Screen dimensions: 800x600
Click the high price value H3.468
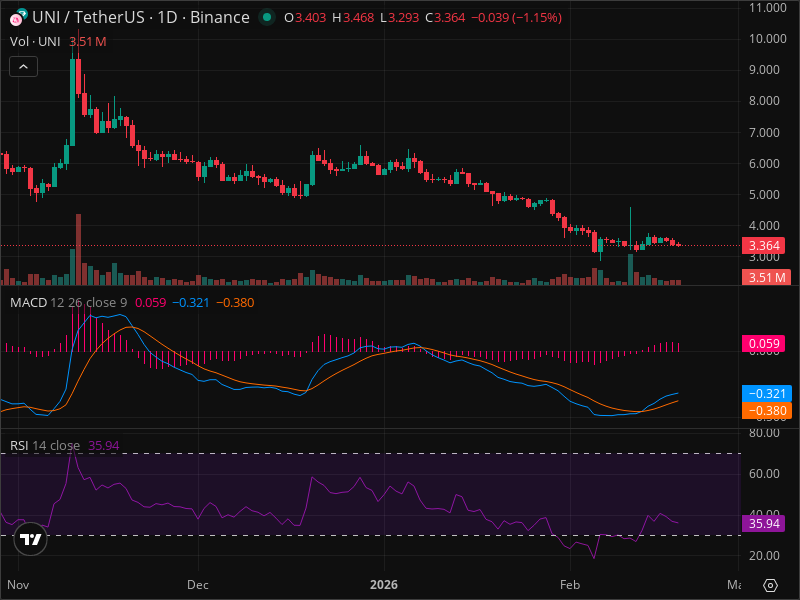pyautogui.click(x=353, y=17)
